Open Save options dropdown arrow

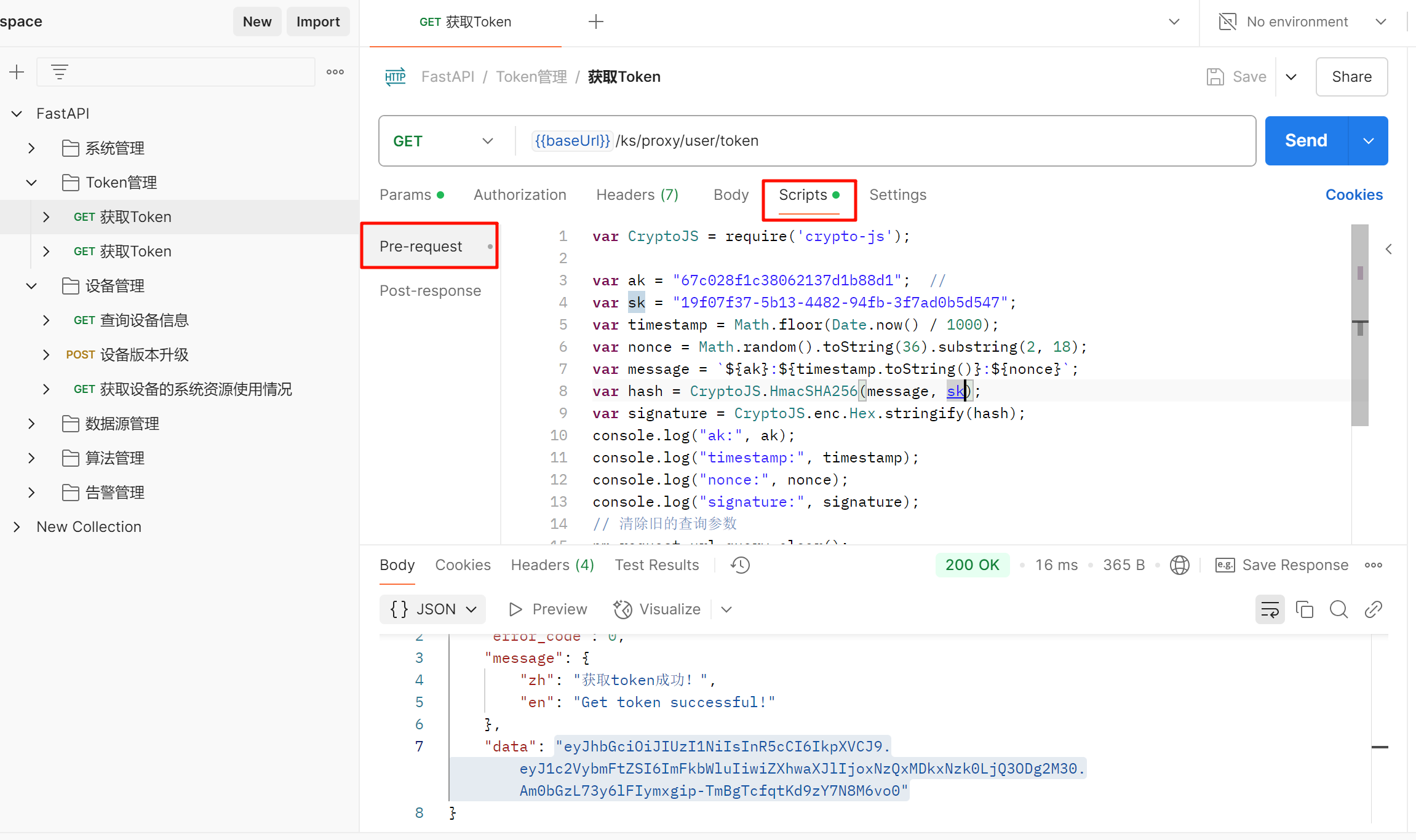1291,77
